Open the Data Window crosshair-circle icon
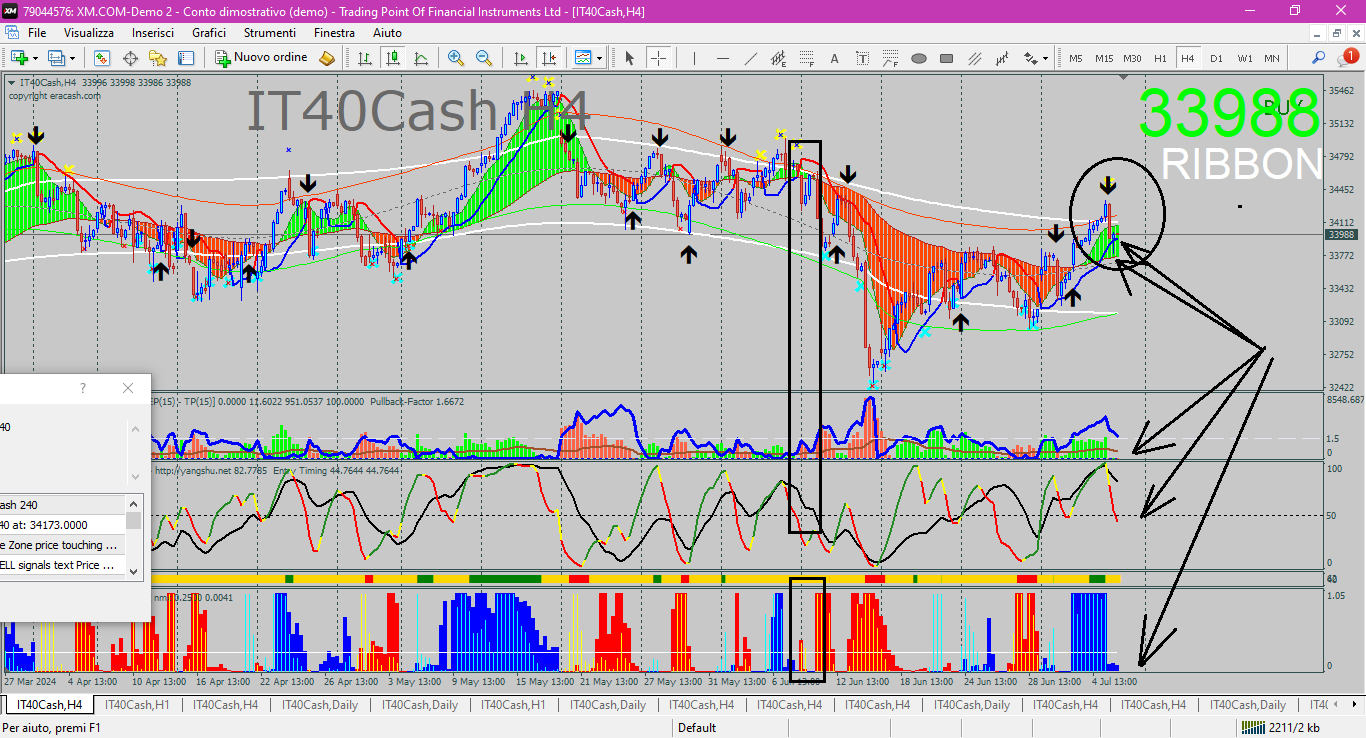1366x738 pixels. click(x=131, y=58)
